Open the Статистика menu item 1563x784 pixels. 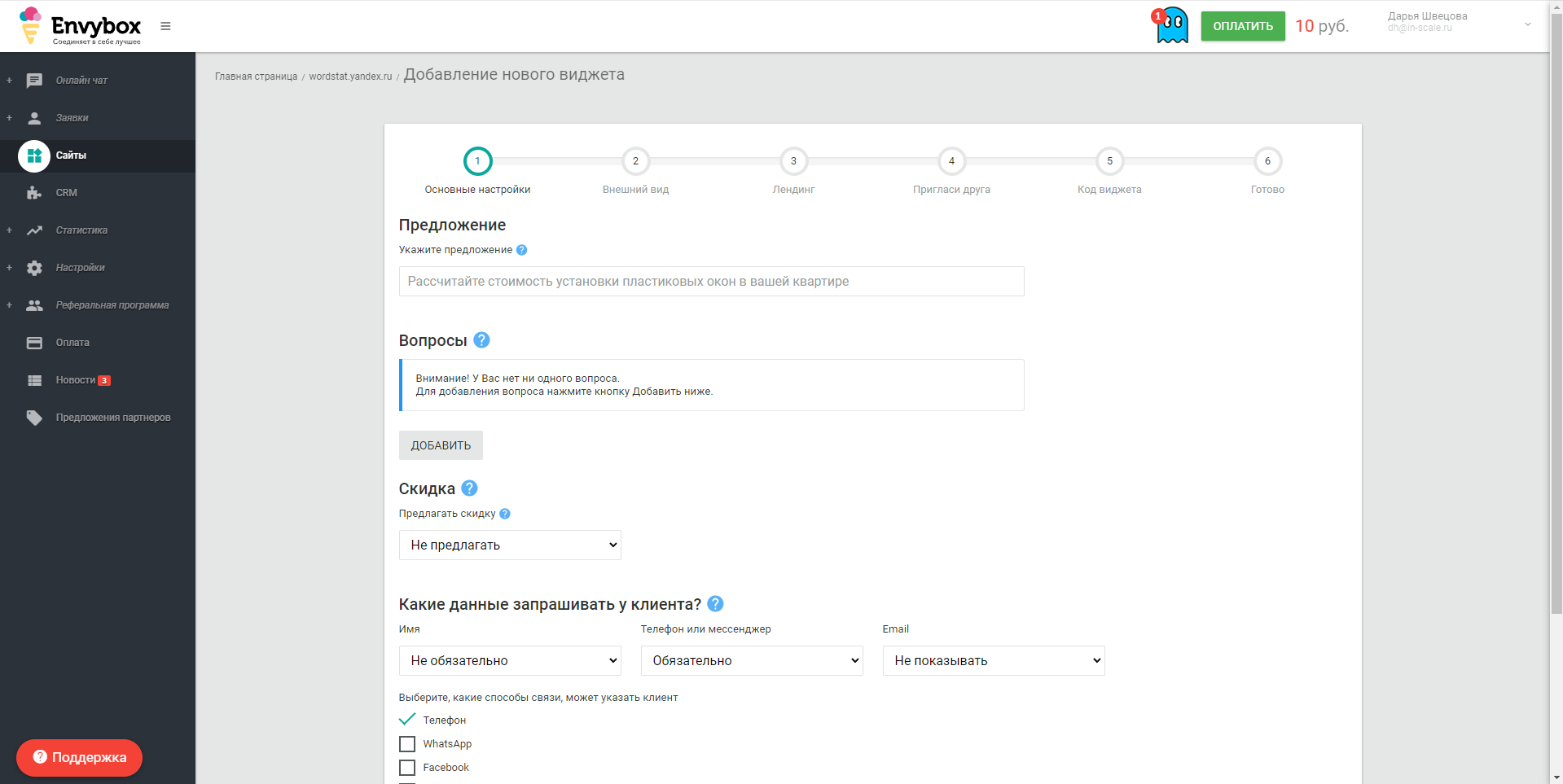81,230
